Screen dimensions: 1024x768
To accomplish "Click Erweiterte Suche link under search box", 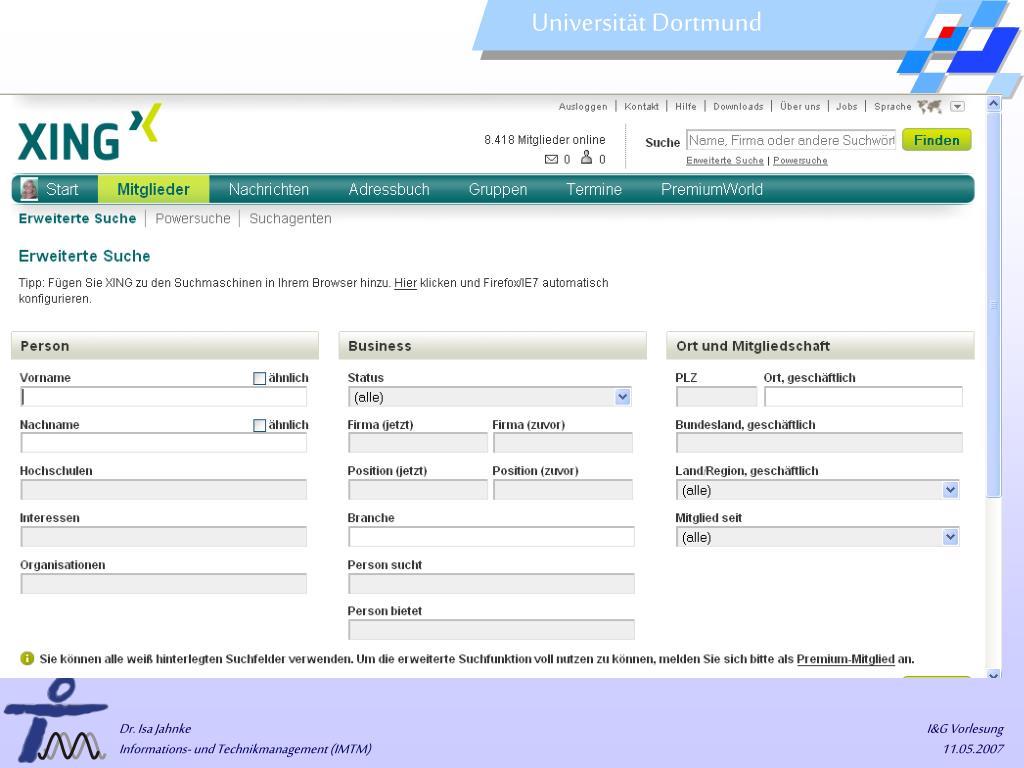I will click(x=724, y=161).
